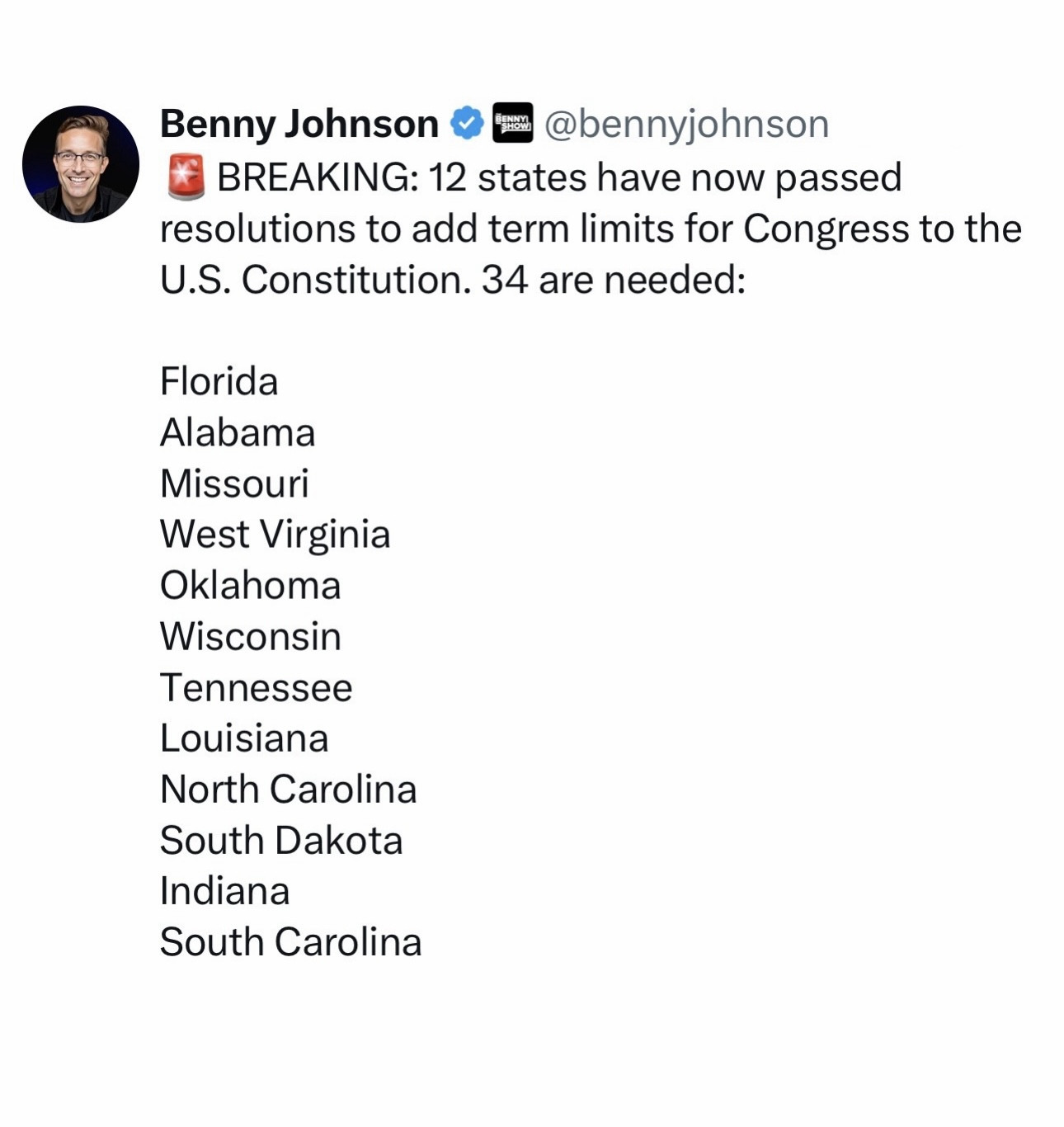Open Benny Johnson's profile picture

point(81,164)
